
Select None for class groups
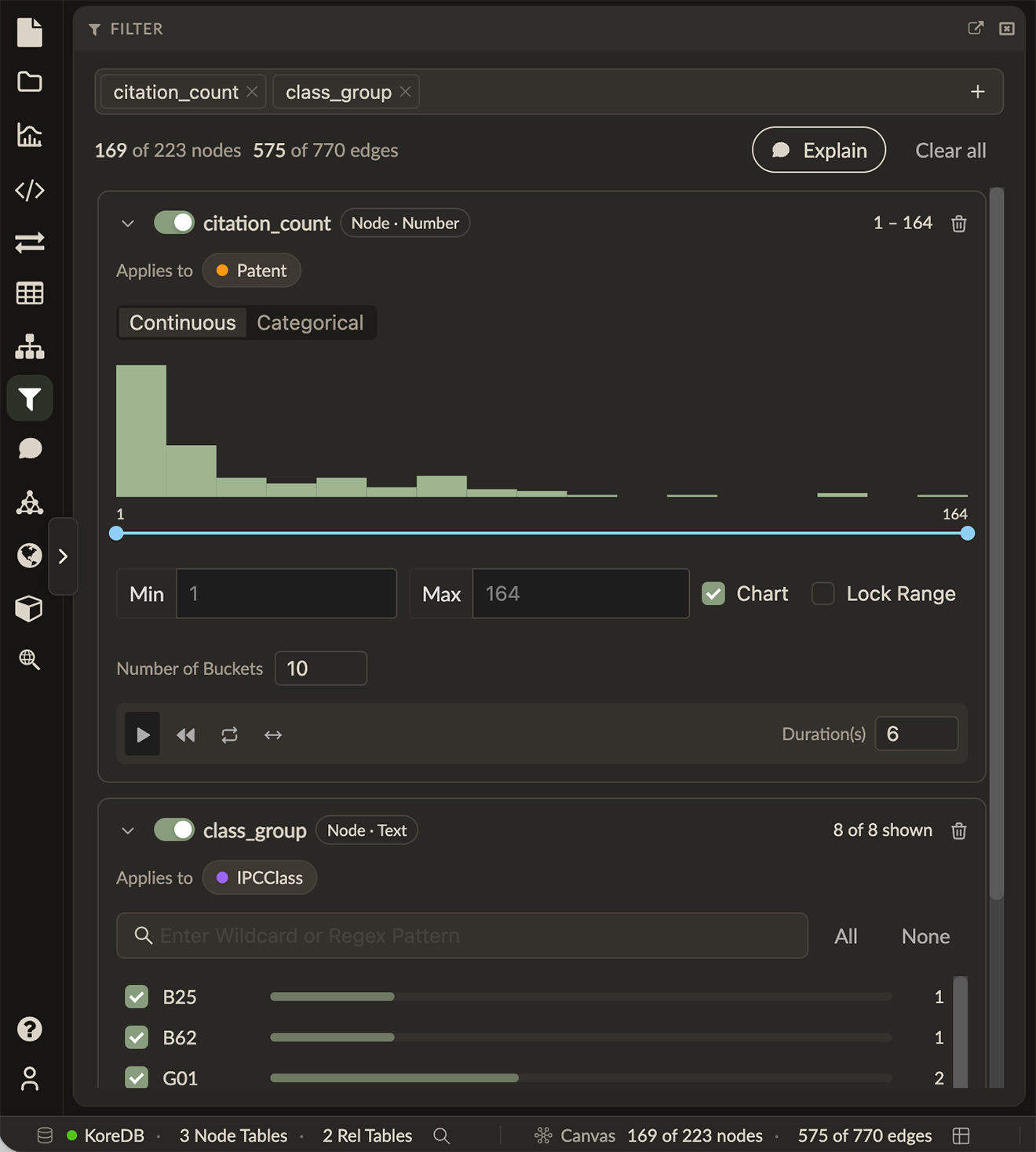(x=925, y=936)
